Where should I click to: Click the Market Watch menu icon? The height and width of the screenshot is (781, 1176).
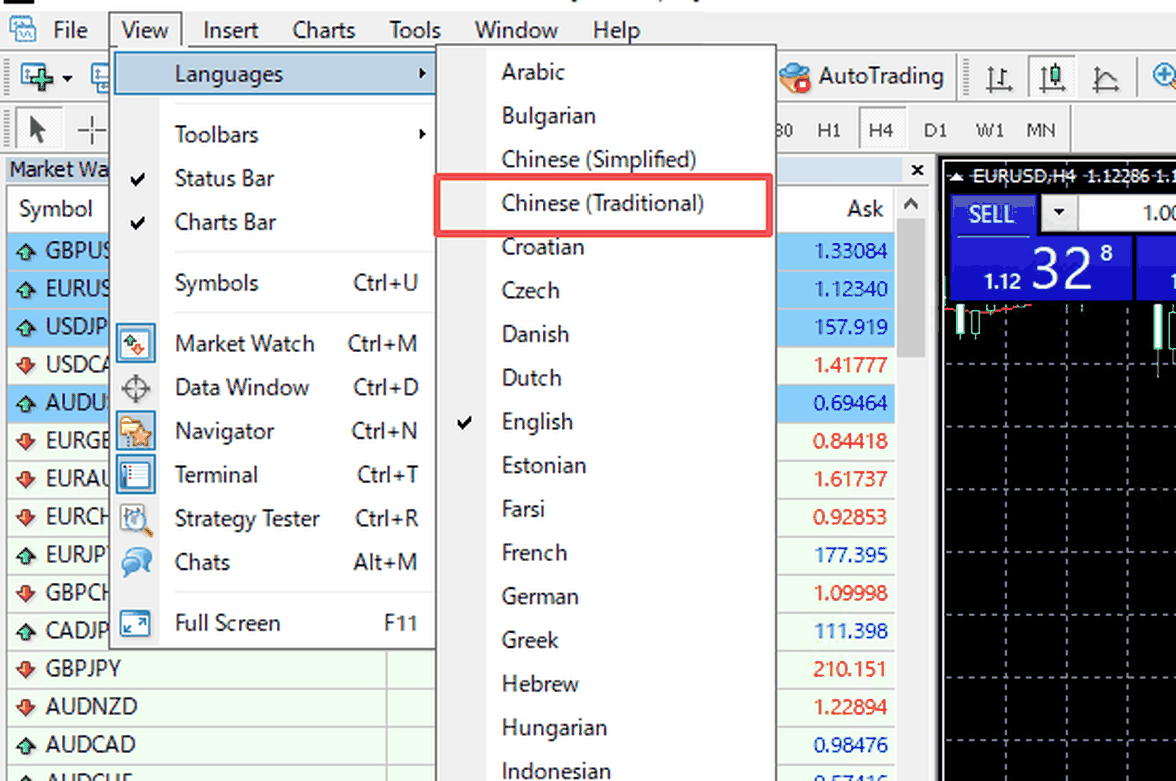tap(136, 344)
